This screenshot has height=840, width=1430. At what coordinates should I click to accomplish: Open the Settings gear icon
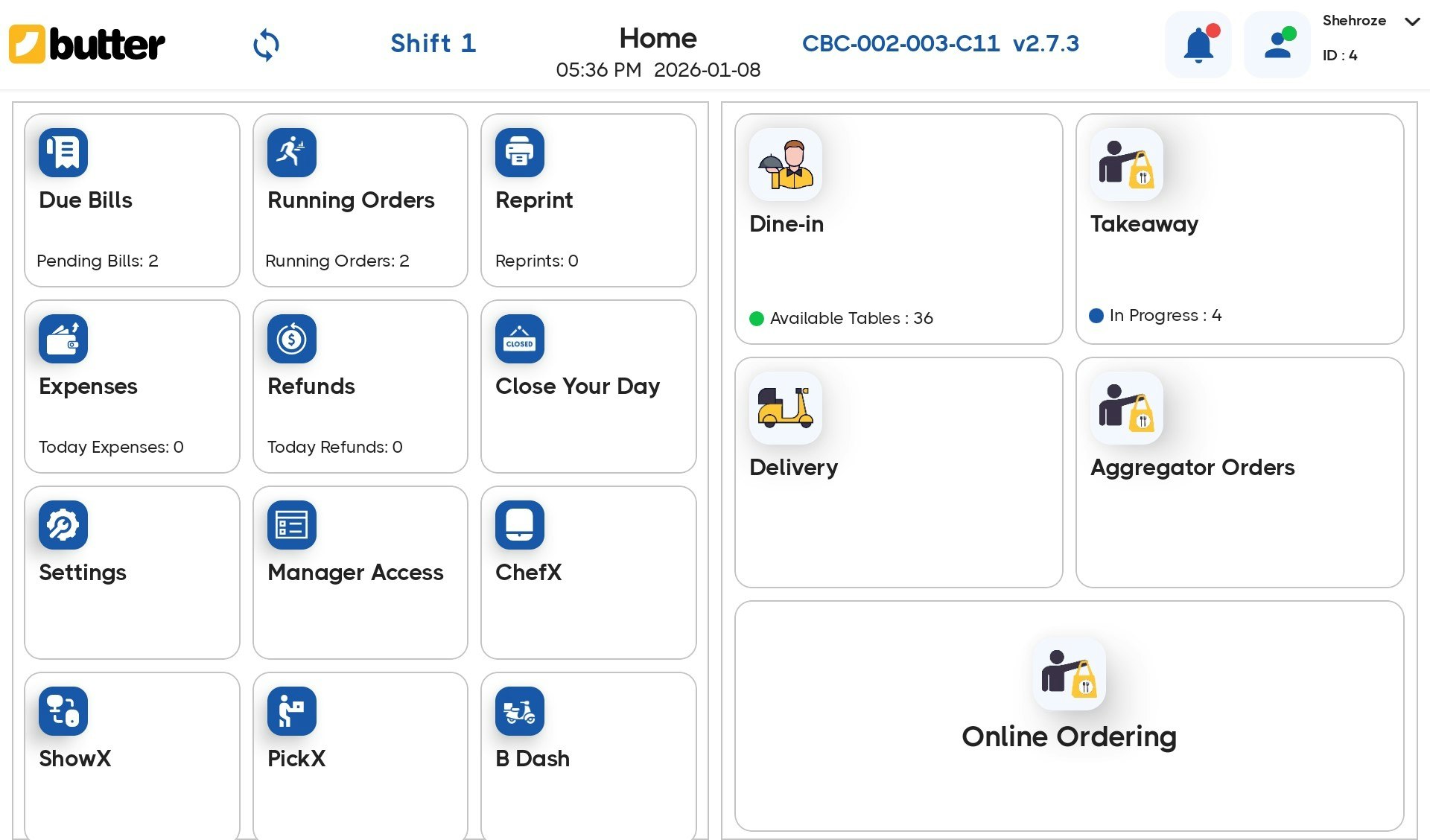(x=63, y=524)
